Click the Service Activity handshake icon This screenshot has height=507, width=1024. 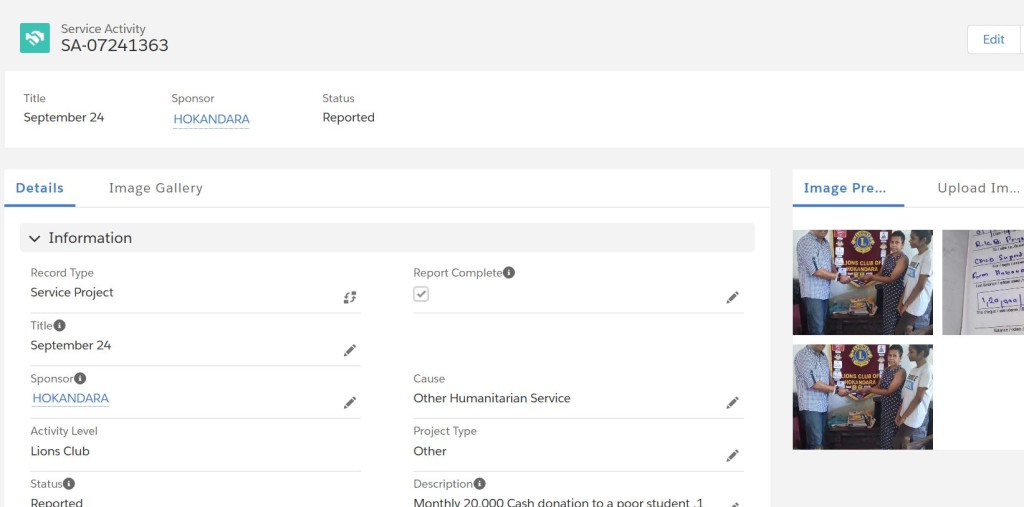(35, 38)
